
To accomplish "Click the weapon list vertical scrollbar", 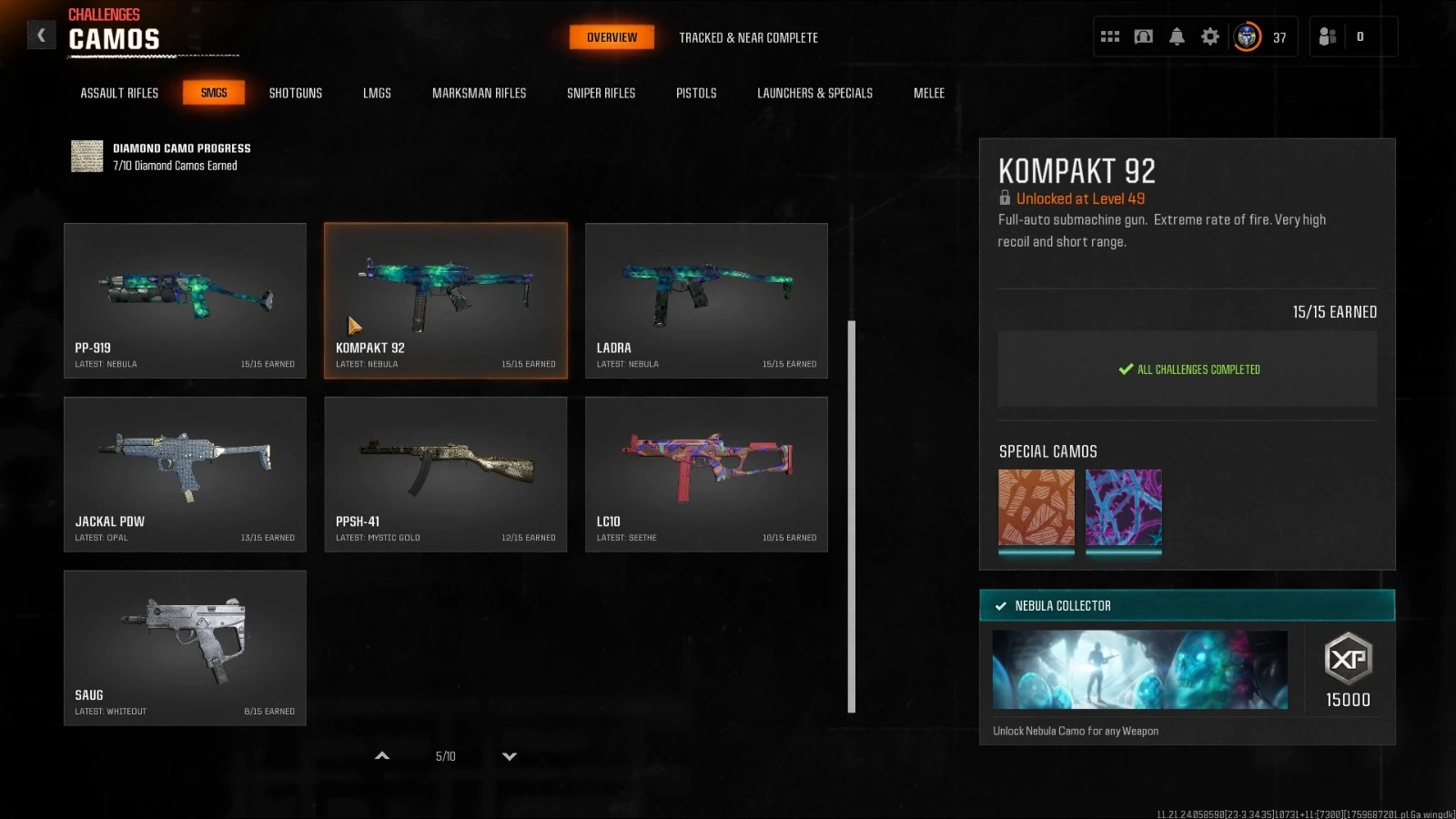I will (852, 516).
